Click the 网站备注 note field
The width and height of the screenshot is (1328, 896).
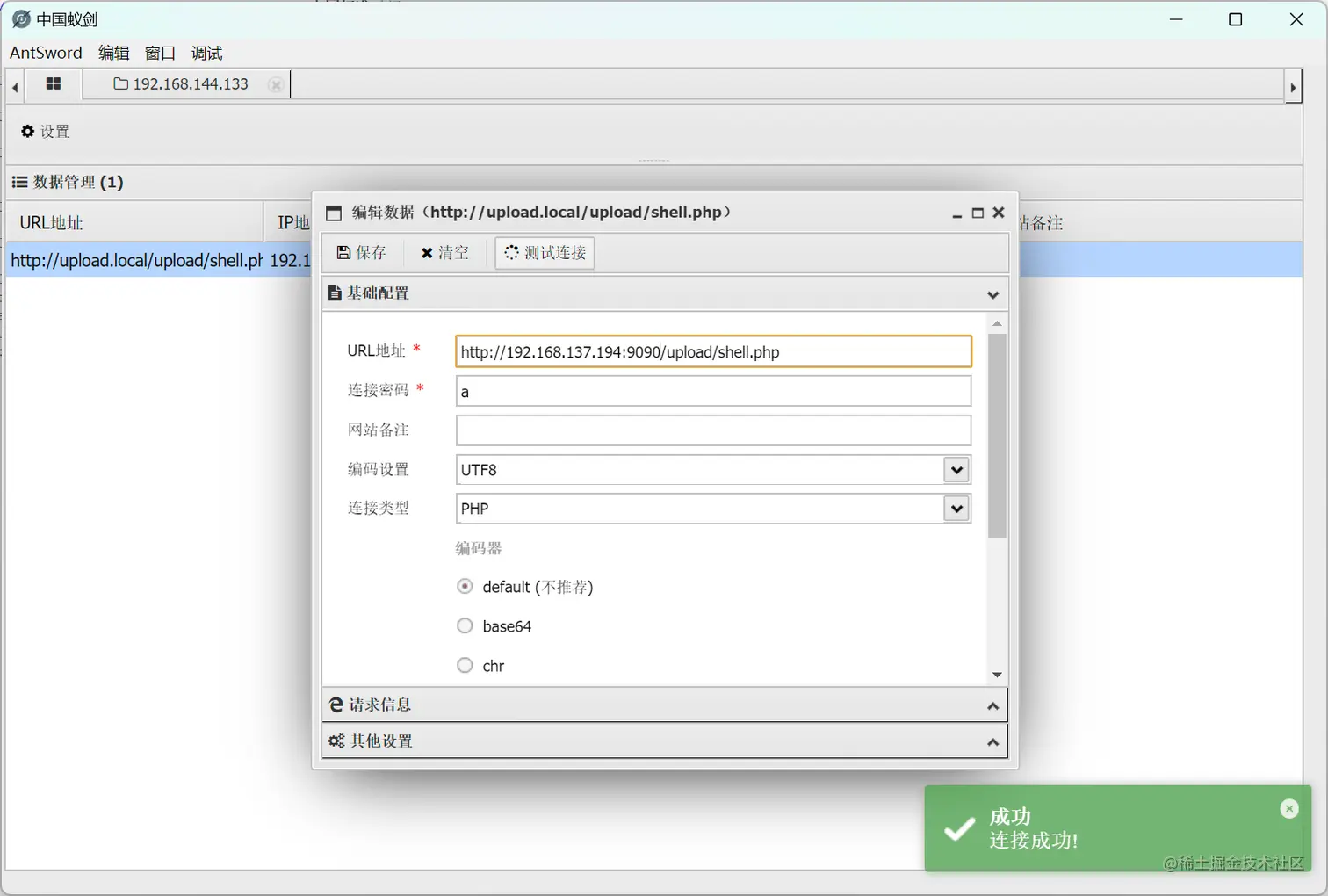(x=713, y=430)
